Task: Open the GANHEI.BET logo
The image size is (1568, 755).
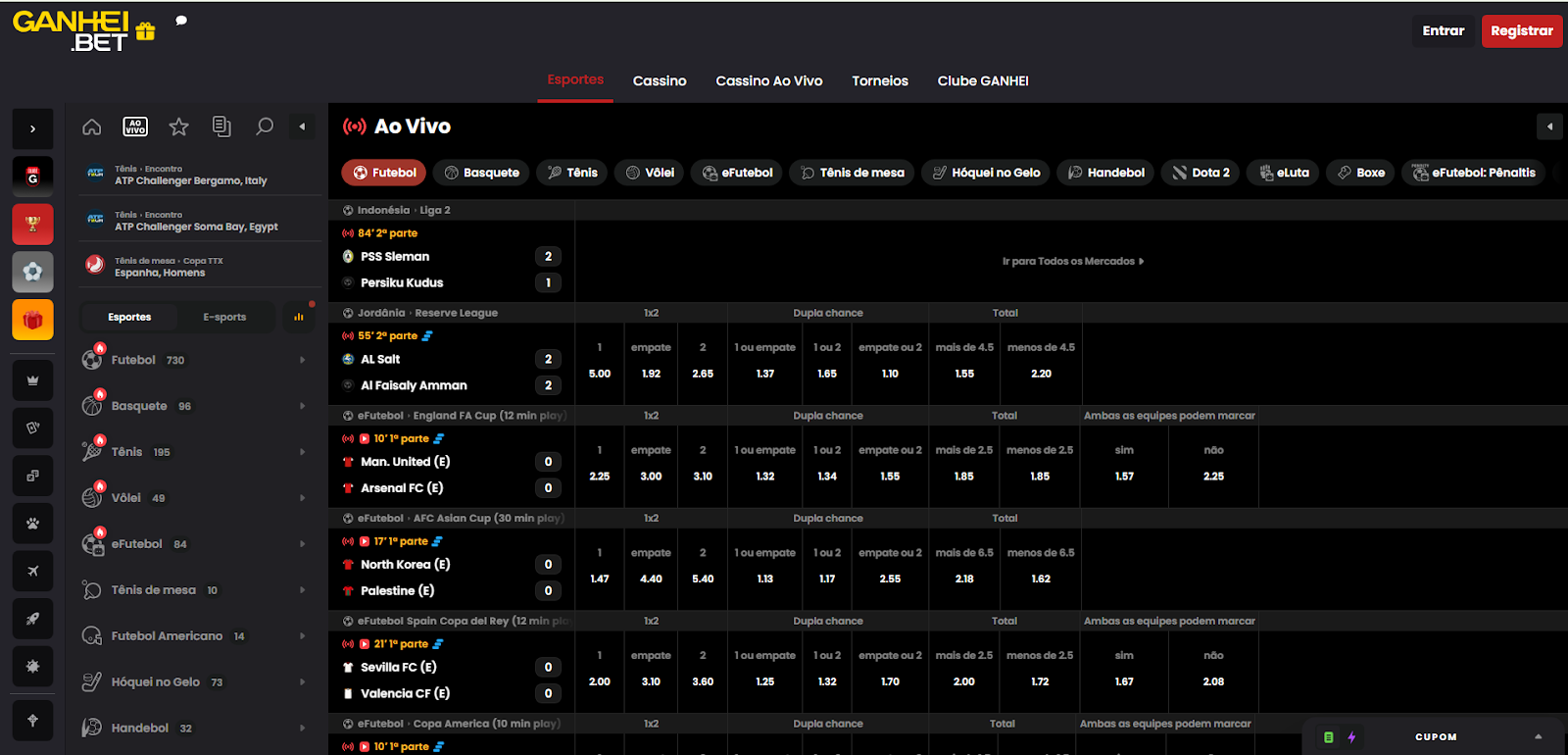Action: coord(71,31)
